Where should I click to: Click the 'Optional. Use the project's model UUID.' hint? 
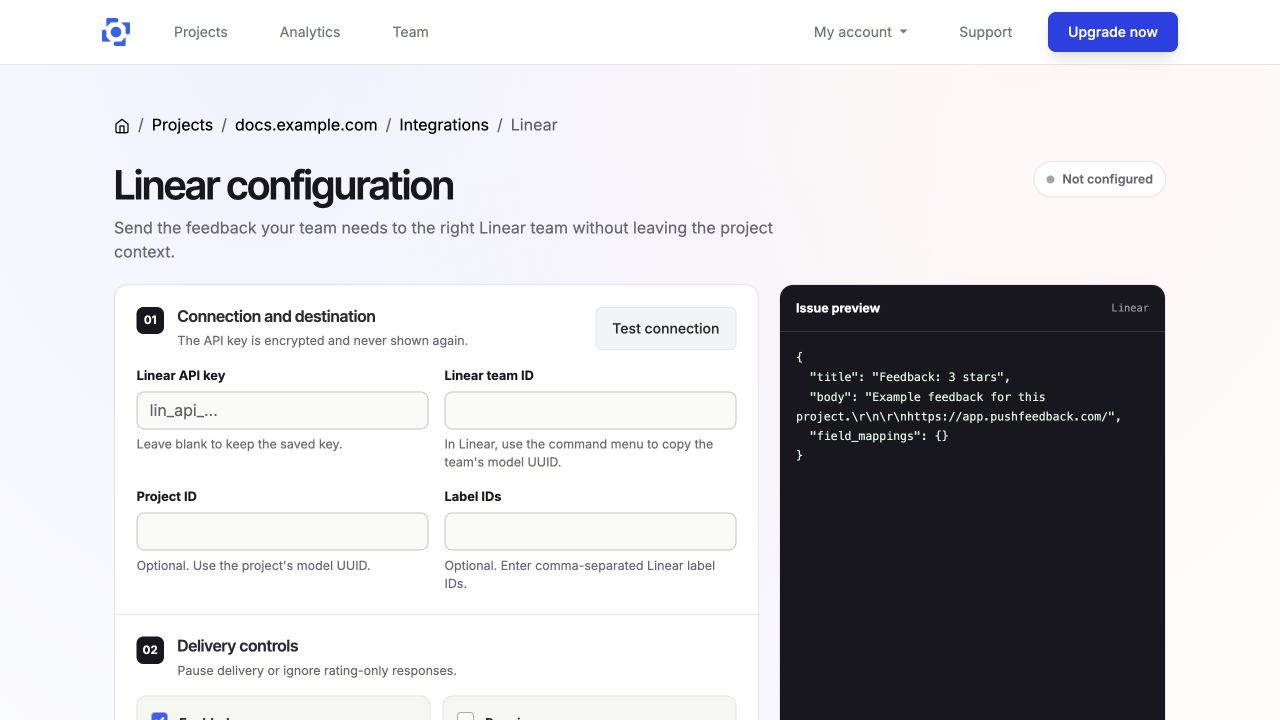(254, 565)
